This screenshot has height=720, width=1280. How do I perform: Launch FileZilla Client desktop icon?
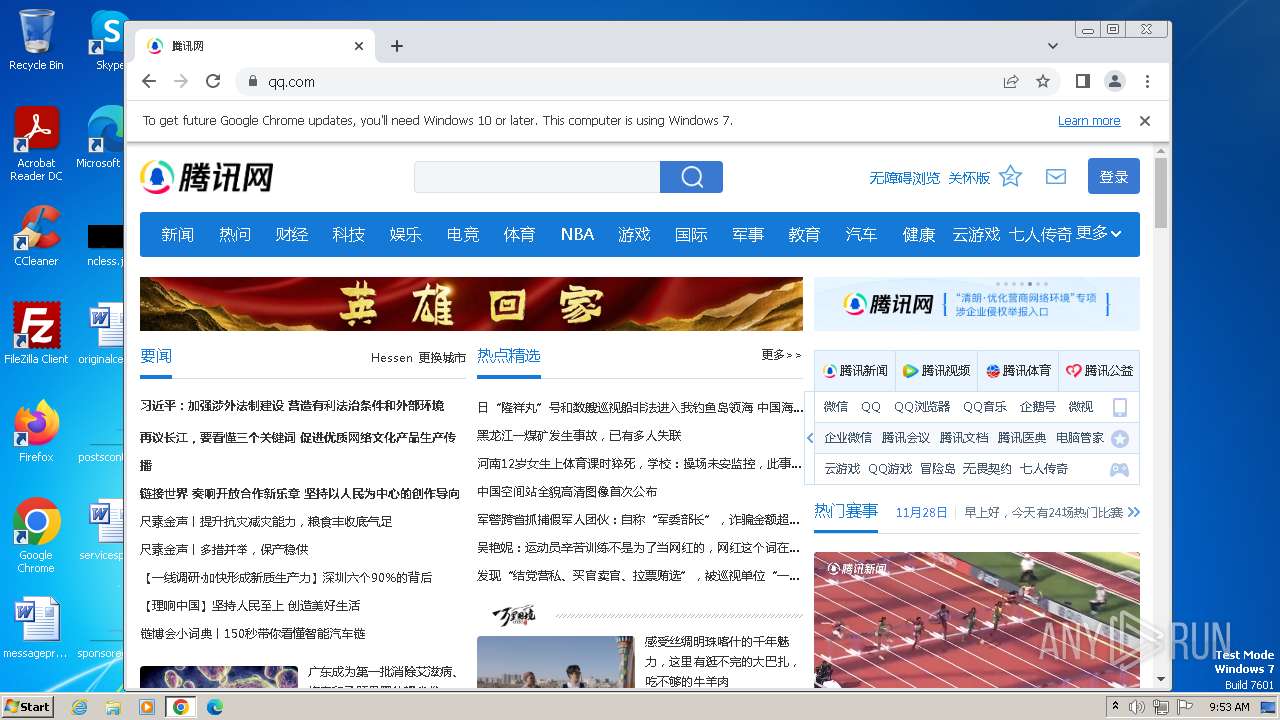point(36,333)
